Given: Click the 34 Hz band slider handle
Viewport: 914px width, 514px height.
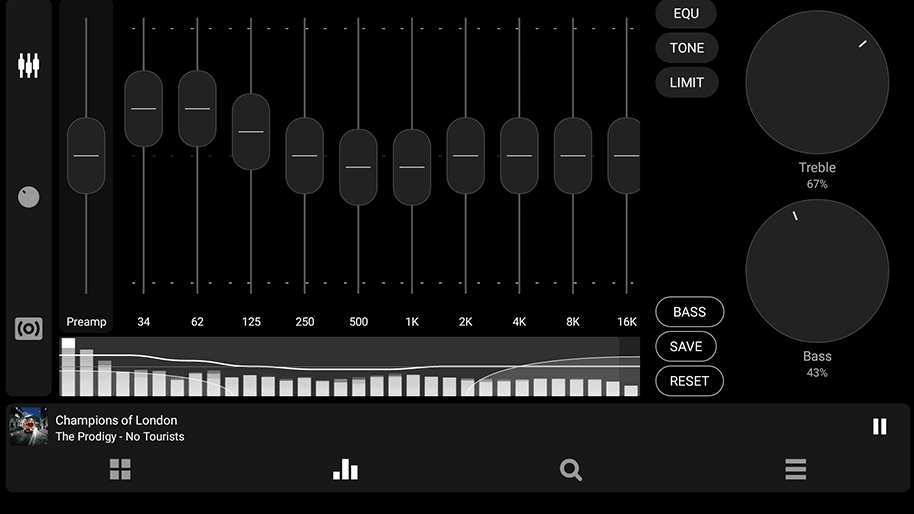Looking at the screenshot, I should click(x=143, y=108).
